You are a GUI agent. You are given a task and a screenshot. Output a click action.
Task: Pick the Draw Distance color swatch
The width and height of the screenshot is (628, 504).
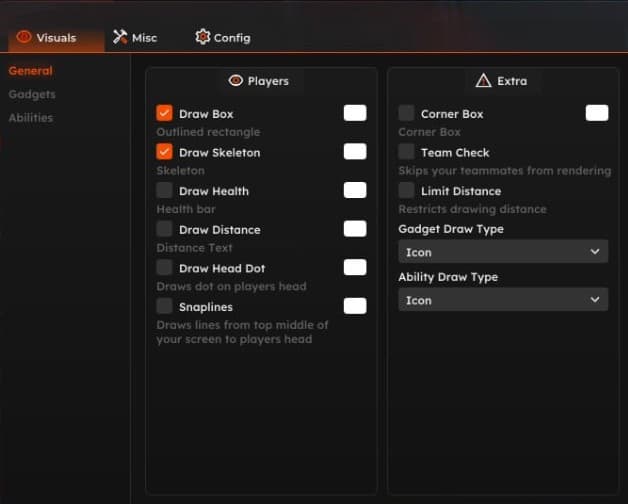[355, 229]
